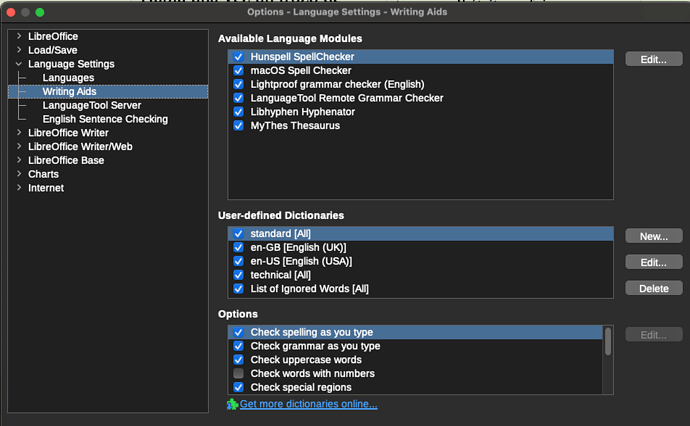The height and width of the screenshot is (426, 690).
Task: Toggle LanguageTool Remote Grammar Checker checkbox
Action: [x=239, y=98]
